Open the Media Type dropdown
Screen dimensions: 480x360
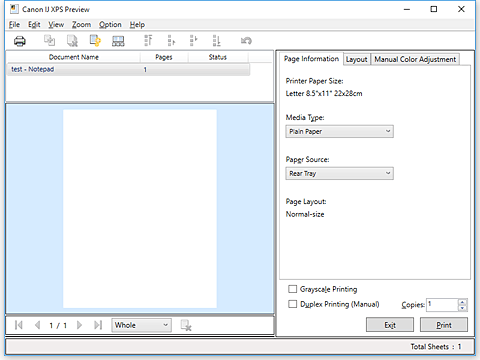(x=339, y=131)
